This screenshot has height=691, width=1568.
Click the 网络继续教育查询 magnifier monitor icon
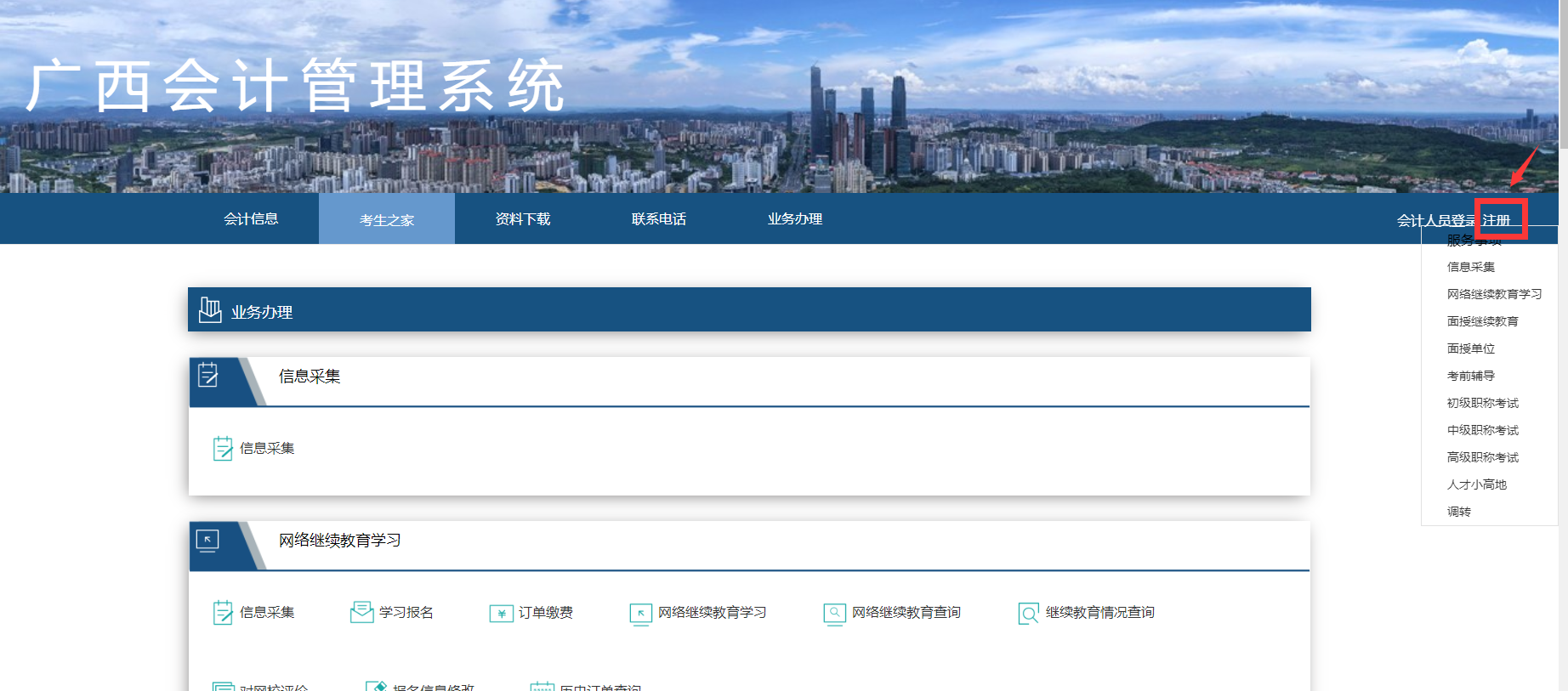[834, 613]
